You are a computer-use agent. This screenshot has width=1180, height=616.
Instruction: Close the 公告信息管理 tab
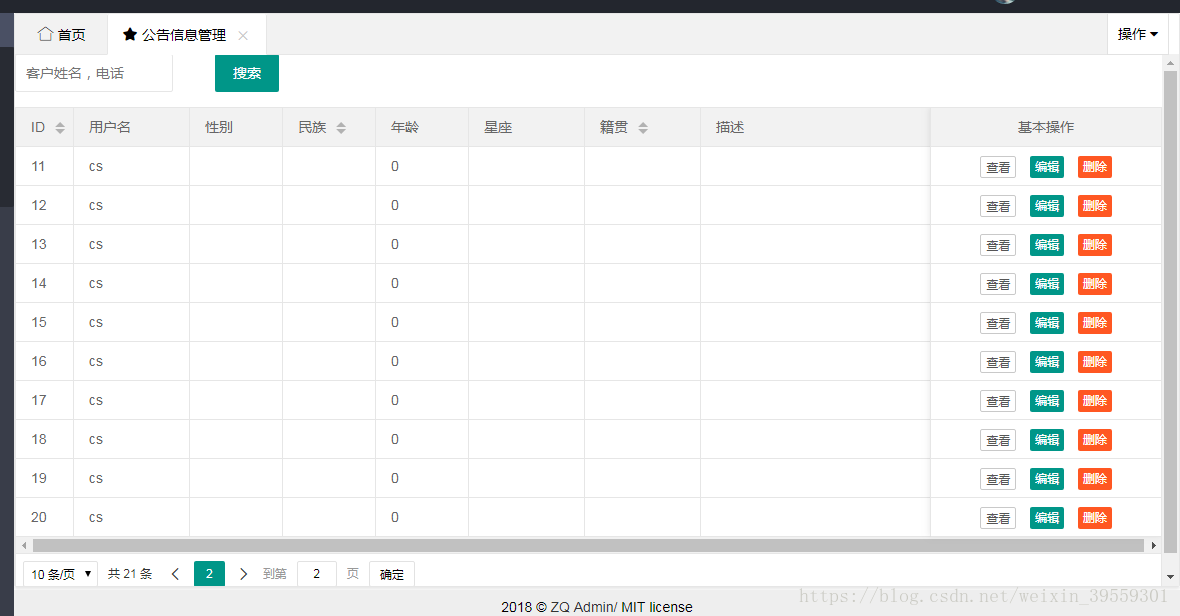click(x=243, y=35)
